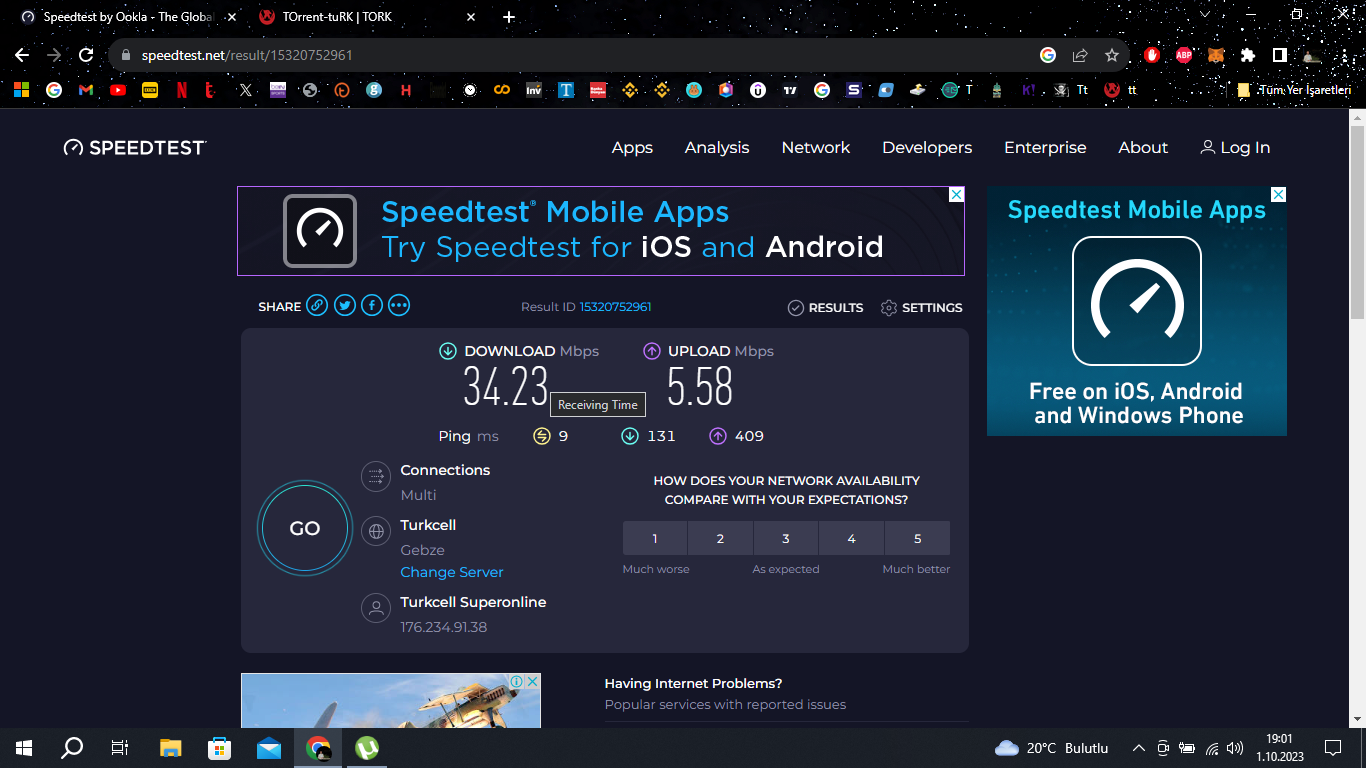Open the YouTube bookmark
Screen dimensions: 1366x768
coord(118,90)
